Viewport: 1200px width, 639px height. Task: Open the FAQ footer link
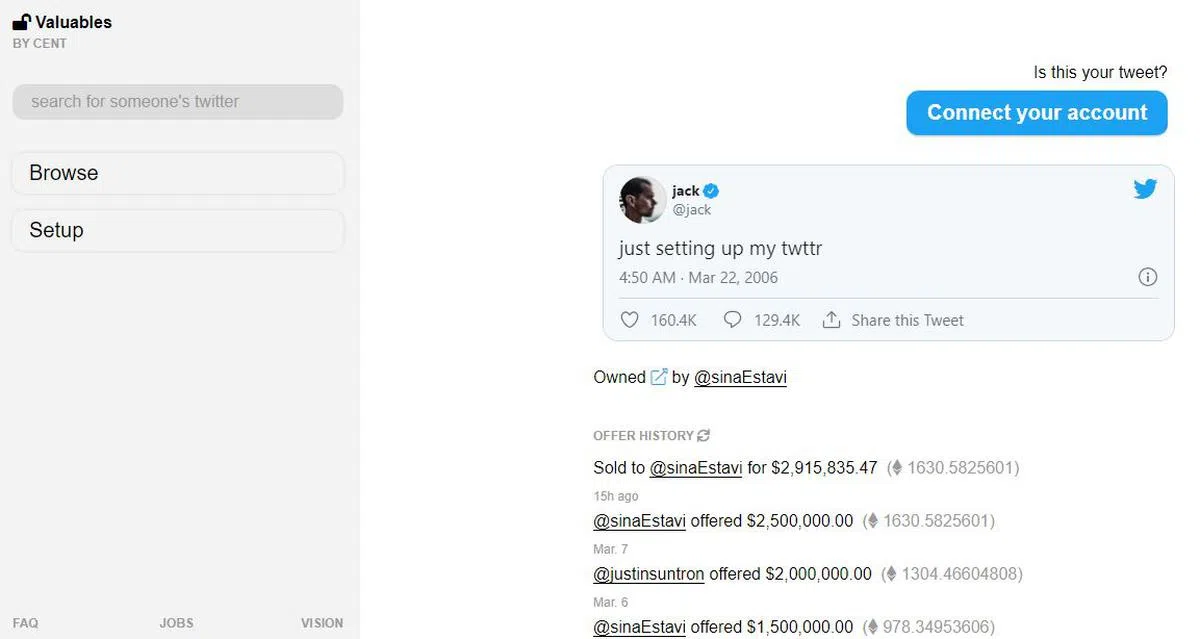(x=26, y=623)
